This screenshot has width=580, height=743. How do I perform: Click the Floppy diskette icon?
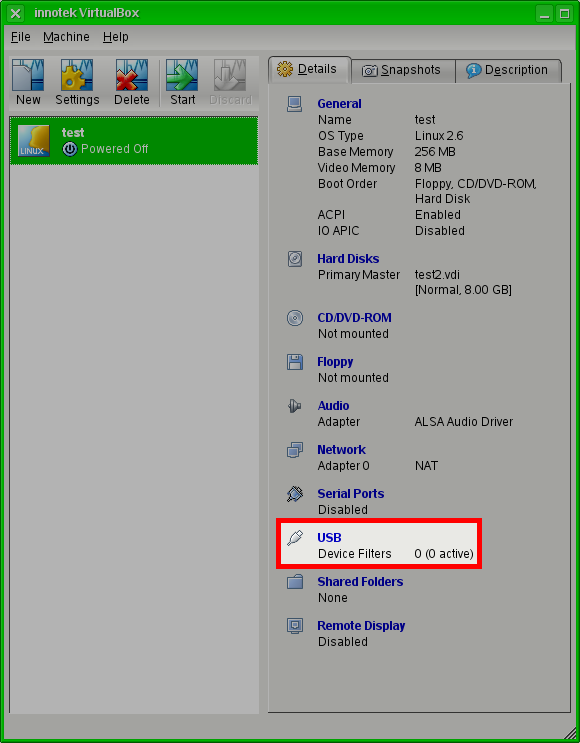tap(294, 362)
